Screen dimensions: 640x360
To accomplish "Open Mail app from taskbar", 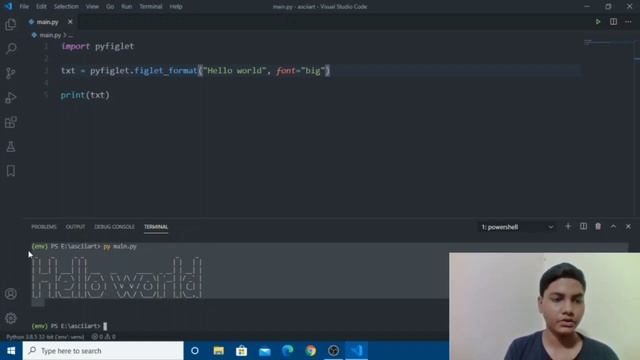I will [264, 351].
